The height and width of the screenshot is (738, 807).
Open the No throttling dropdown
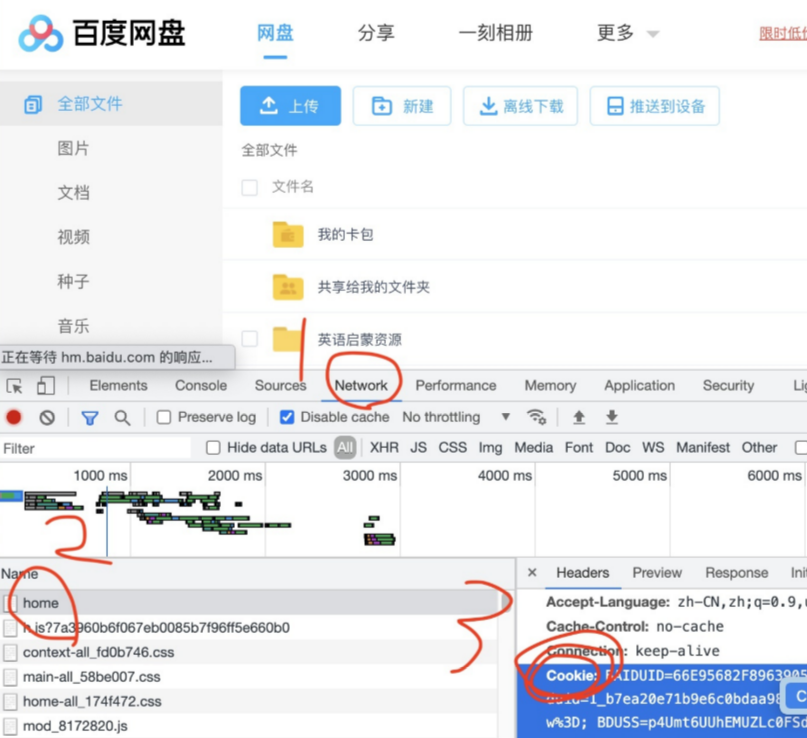pos(455,417)
